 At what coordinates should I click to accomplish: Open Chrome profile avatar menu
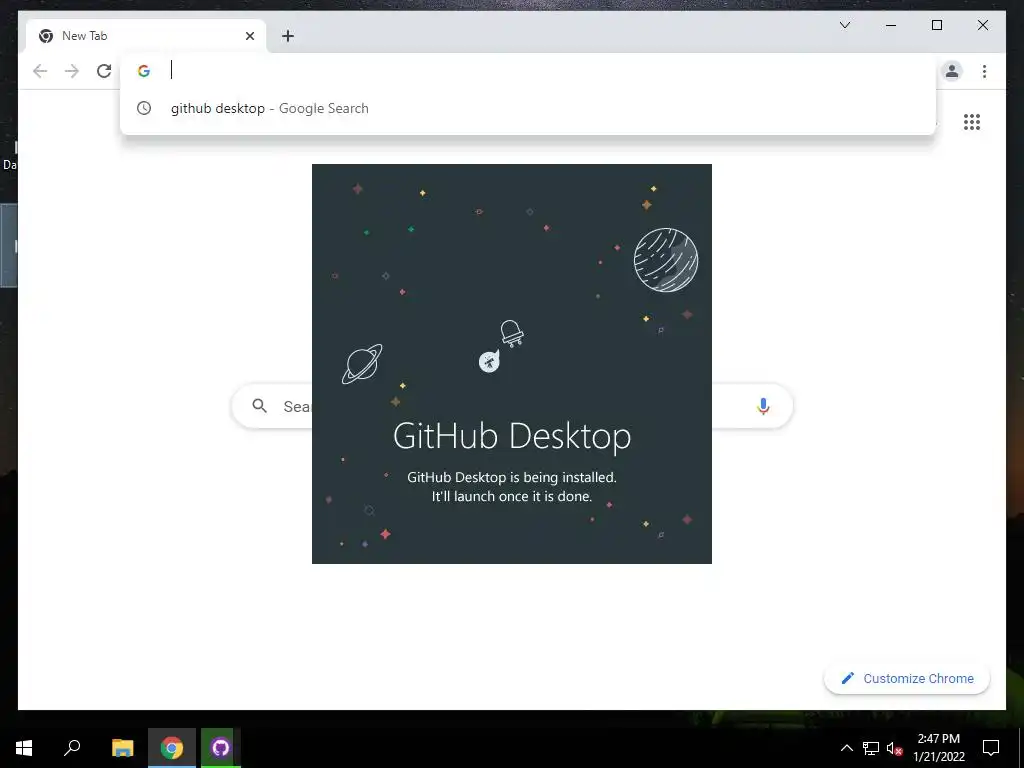[952, 71]
